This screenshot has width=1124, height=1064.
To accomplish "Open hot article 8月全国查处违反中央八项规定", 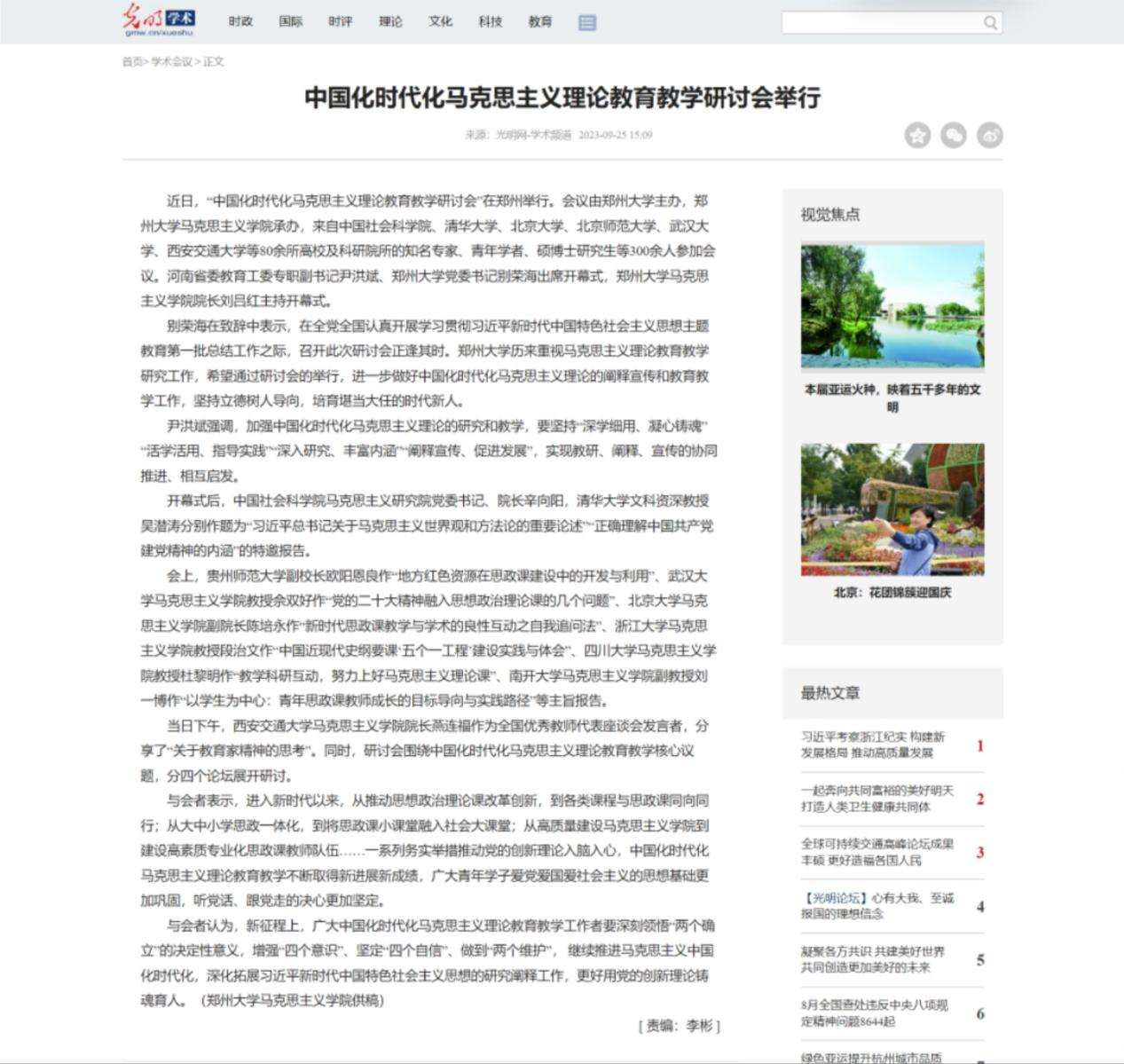I will point(875,1013).
